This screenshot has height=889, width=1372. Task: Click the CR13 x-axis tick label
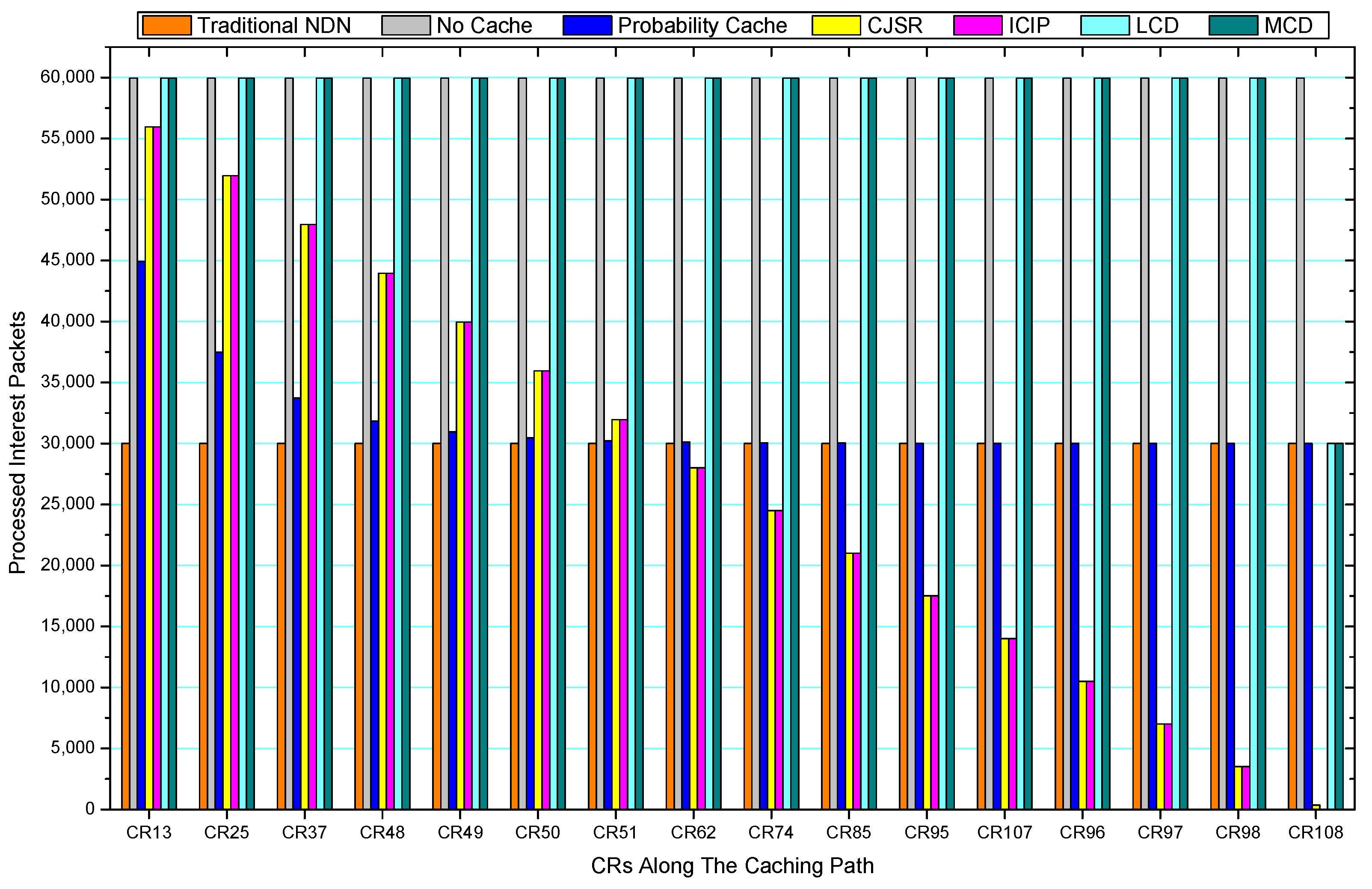point(149,833)
